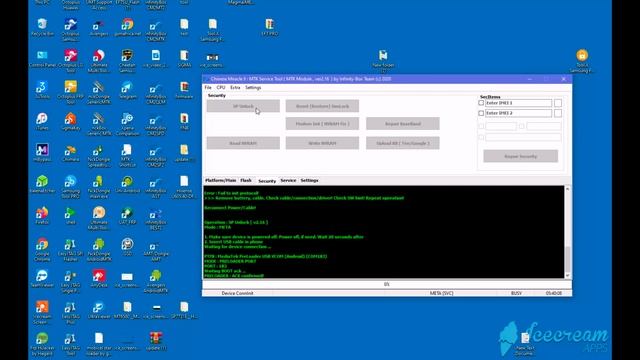640x360 pixels.
Task: Open the Settings menu in menu bar
Action: pyautogui.click(x=253, y=87)
